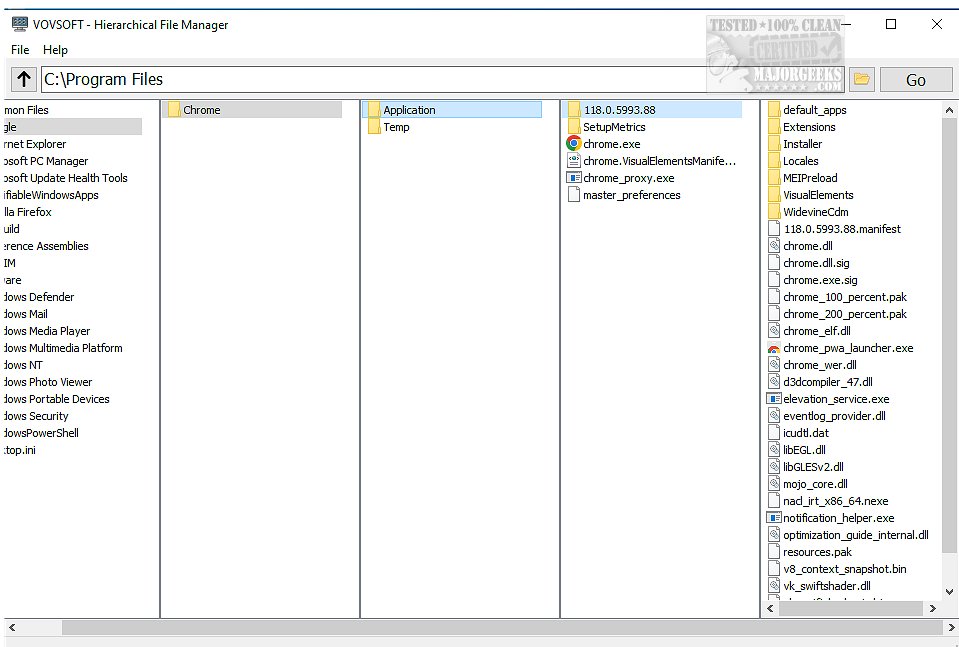
Task: Select the elevation_service.exe application icon
Action: (x=773, y=398)
